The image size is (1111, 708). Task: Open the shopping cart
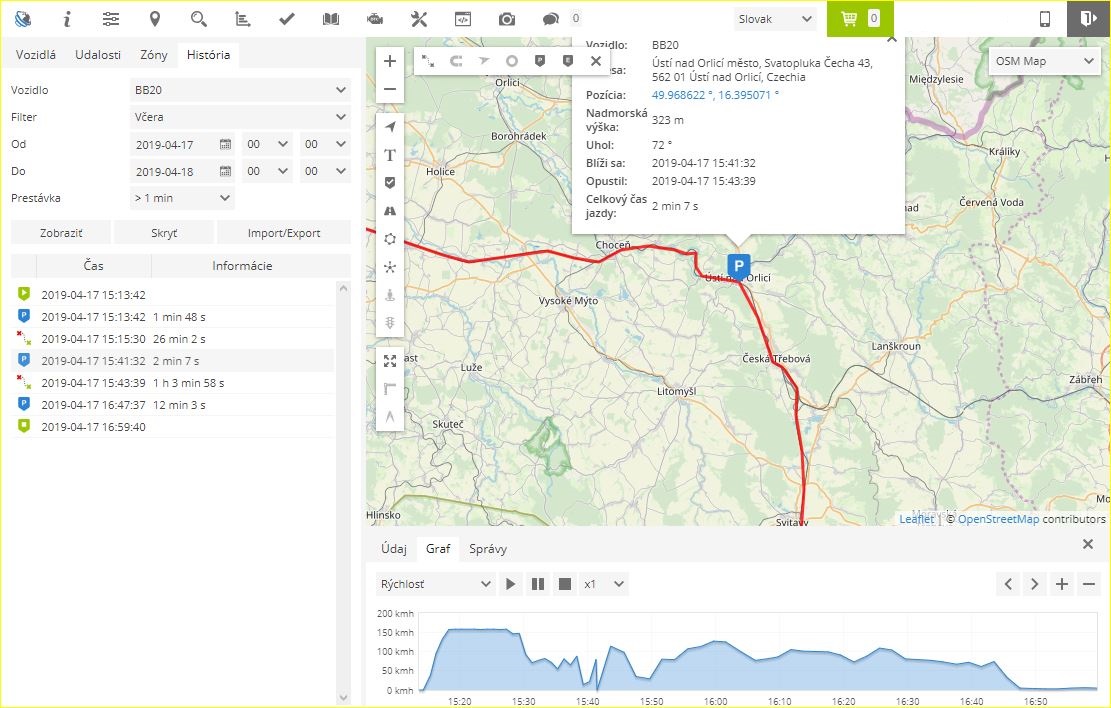[x=860, y=19]
